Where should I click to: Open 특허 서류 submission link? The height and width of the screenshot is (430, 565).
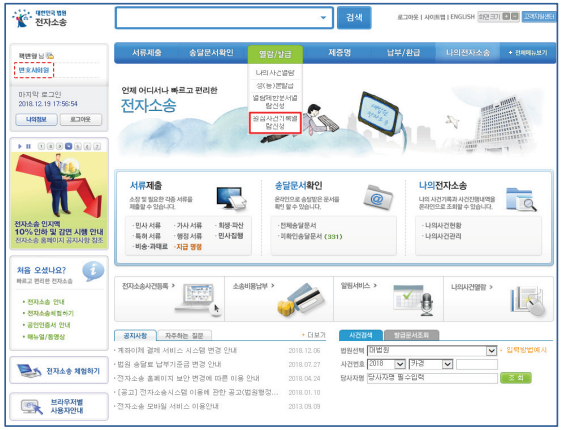pyautogui.click(x=147, y=236)
